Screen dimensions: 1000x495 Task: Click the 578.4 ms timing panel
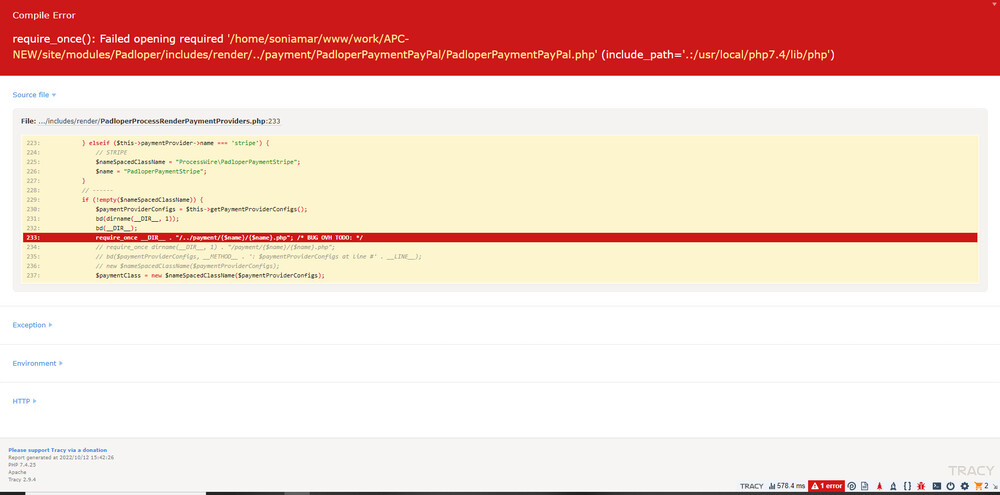click(x=787, y=486)
